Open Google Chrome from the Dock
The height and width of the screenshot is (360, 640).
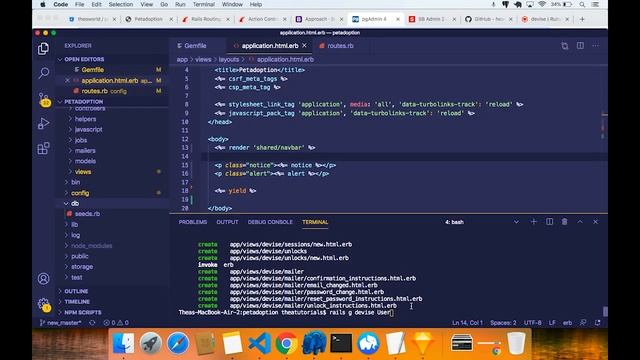pos(287,343)
